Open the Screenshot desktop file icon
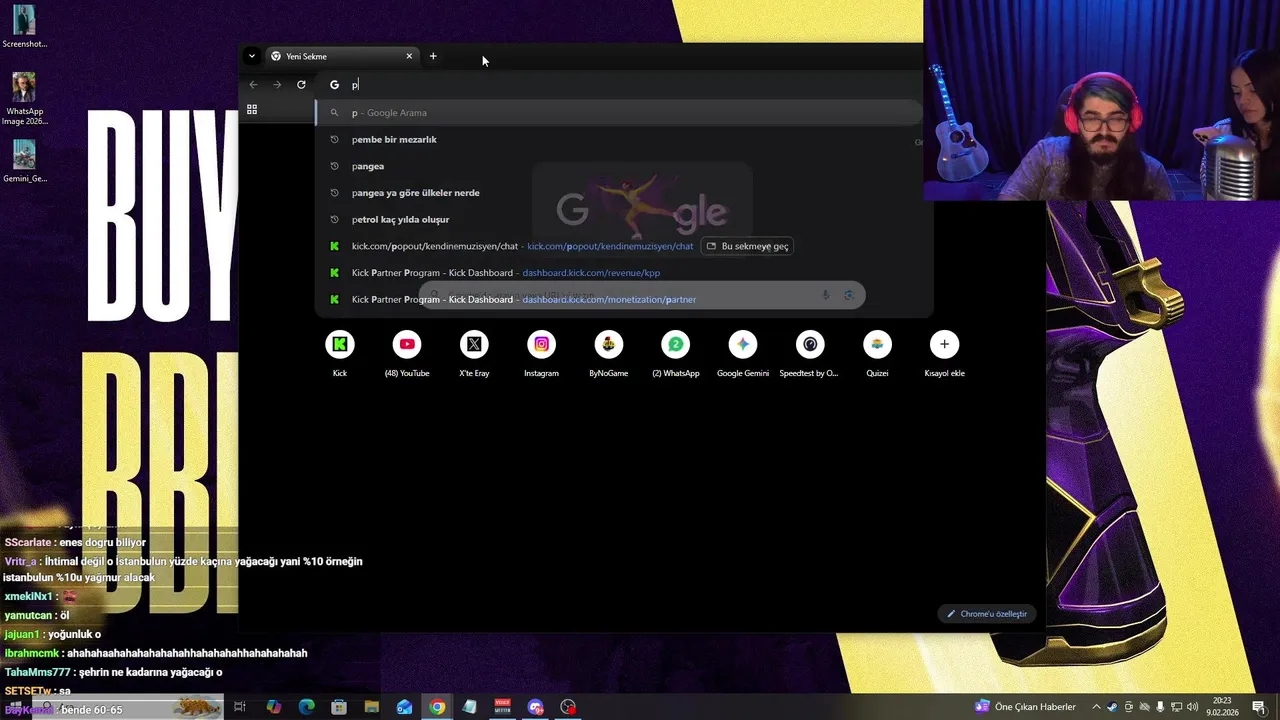The width and height of the screenshot is (1280, 720). point(24,27)
